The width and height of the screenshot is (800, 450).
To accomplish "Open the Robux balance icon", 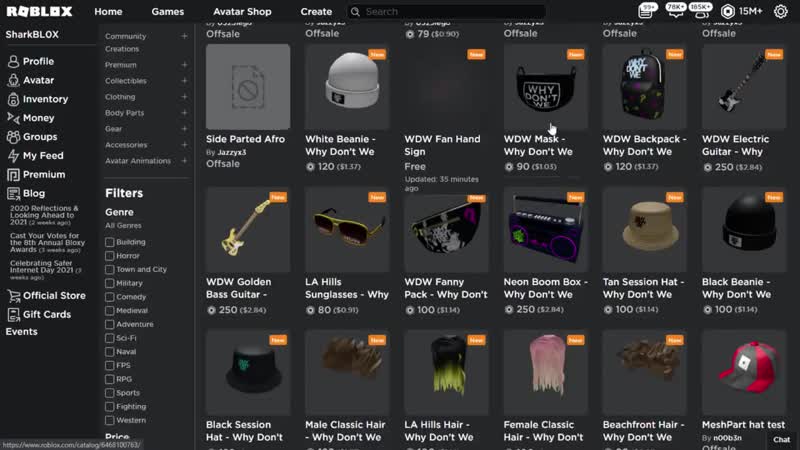I will click(728, 11).
